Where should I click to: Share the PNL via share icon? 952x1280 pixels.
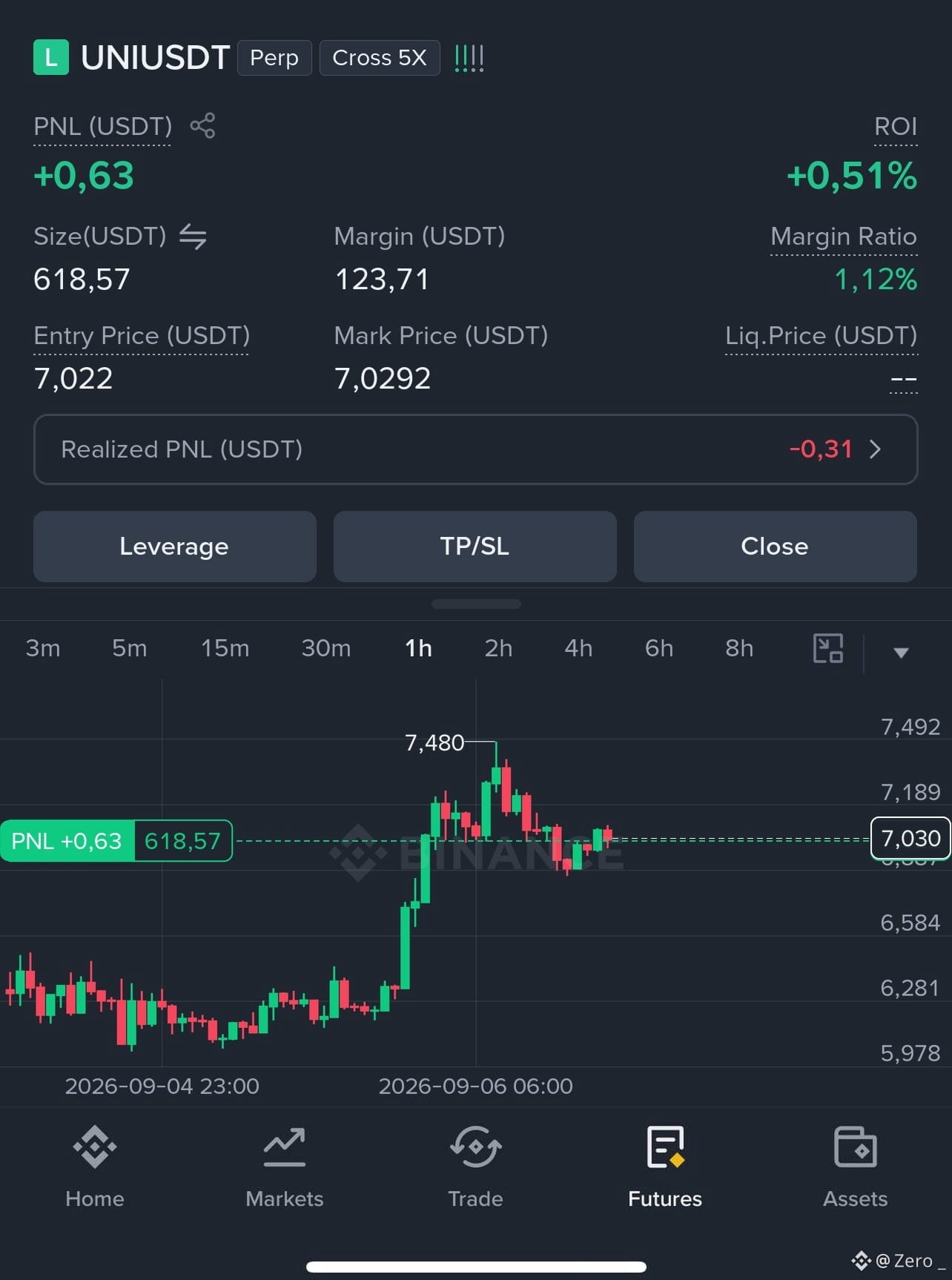click(202, 125)
